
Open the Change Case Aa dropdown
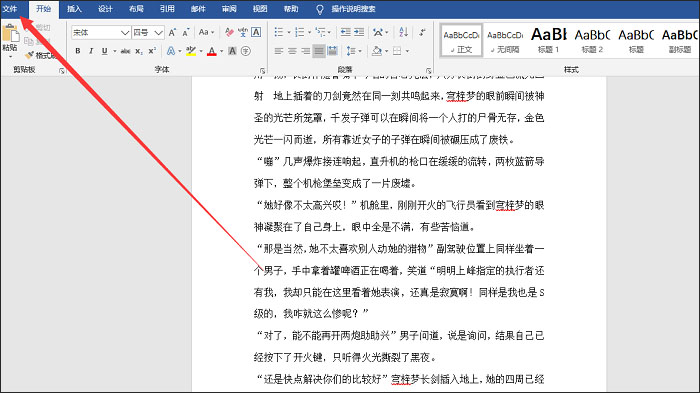tap(206, 33)
